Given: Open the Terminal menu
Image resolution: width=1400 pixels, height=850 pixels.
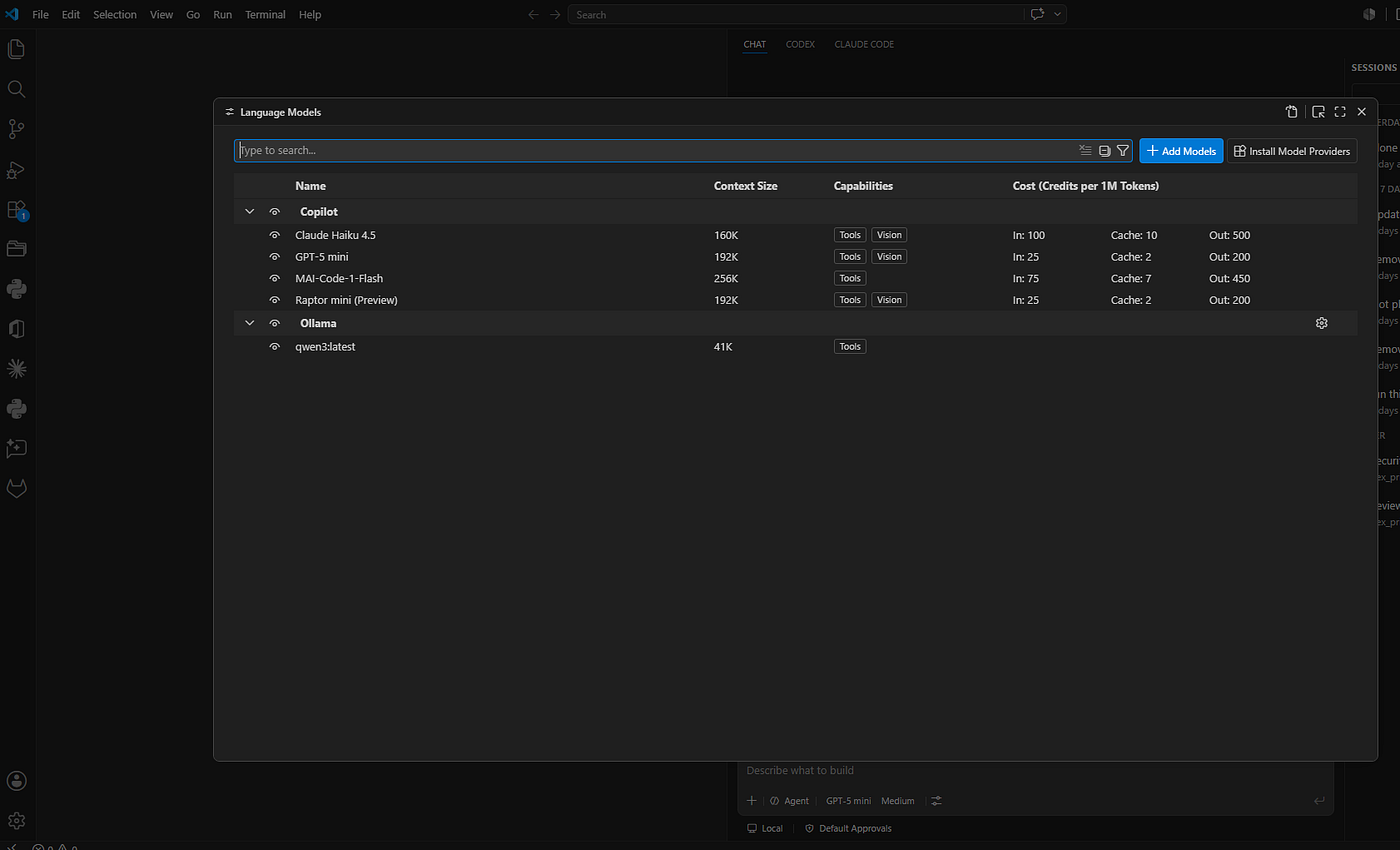Looking at the screenshot, I should (265, 15).
